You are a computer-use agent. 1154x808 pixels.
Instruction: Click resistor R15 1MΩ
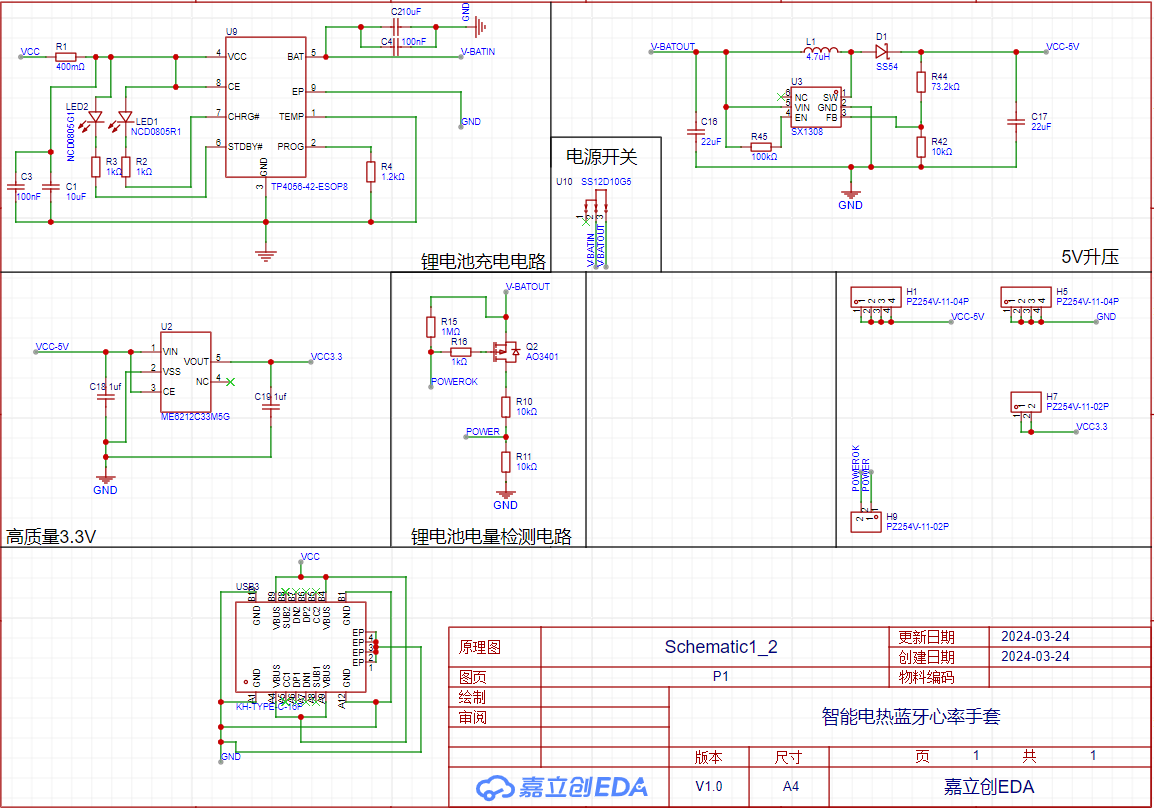pyautogui.click(x=431, y=327)
